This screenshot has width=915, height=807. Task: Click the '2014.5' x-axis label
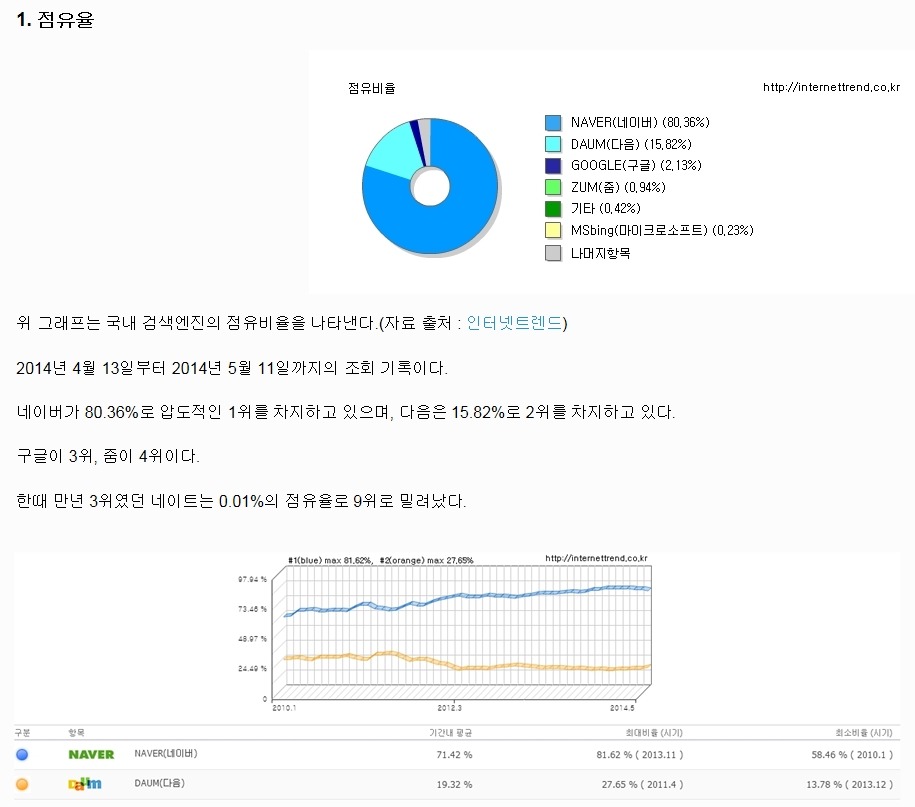[x=622, y=708]
